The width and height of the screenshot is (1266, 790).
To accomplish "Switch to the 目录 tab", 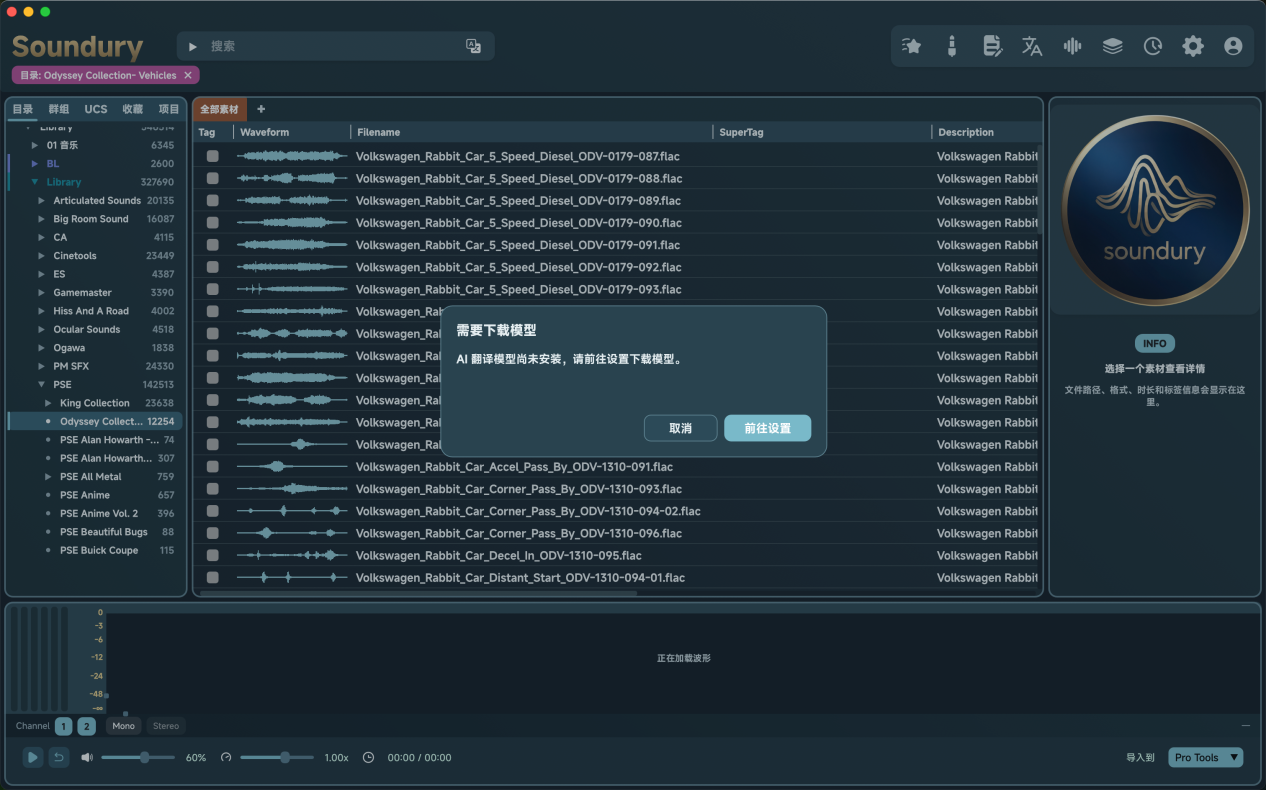I will click(x=22, y=109).
